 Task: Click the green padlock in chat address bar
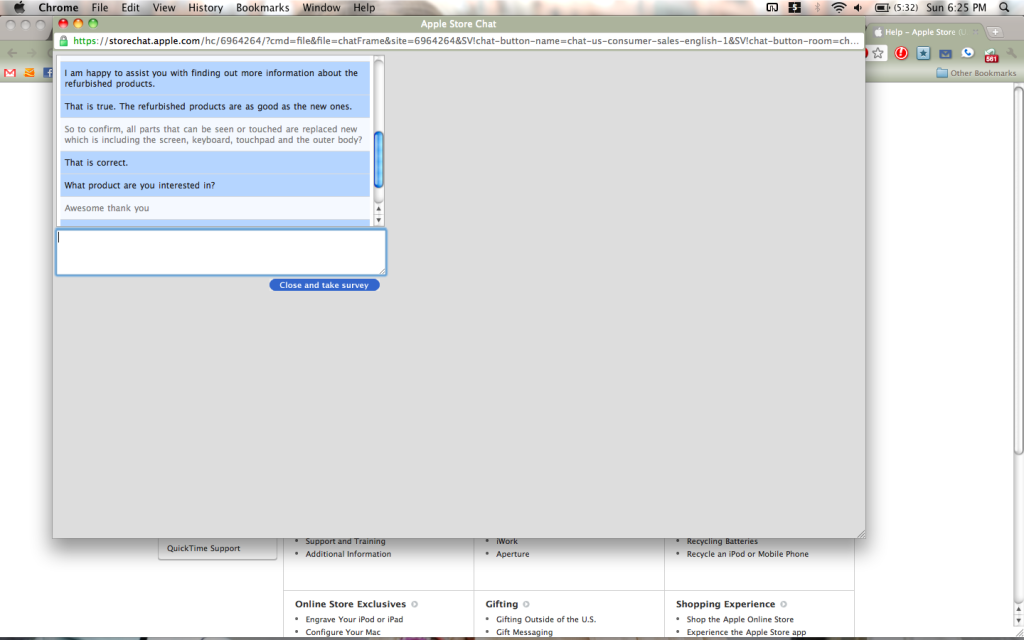coord(63,40)
